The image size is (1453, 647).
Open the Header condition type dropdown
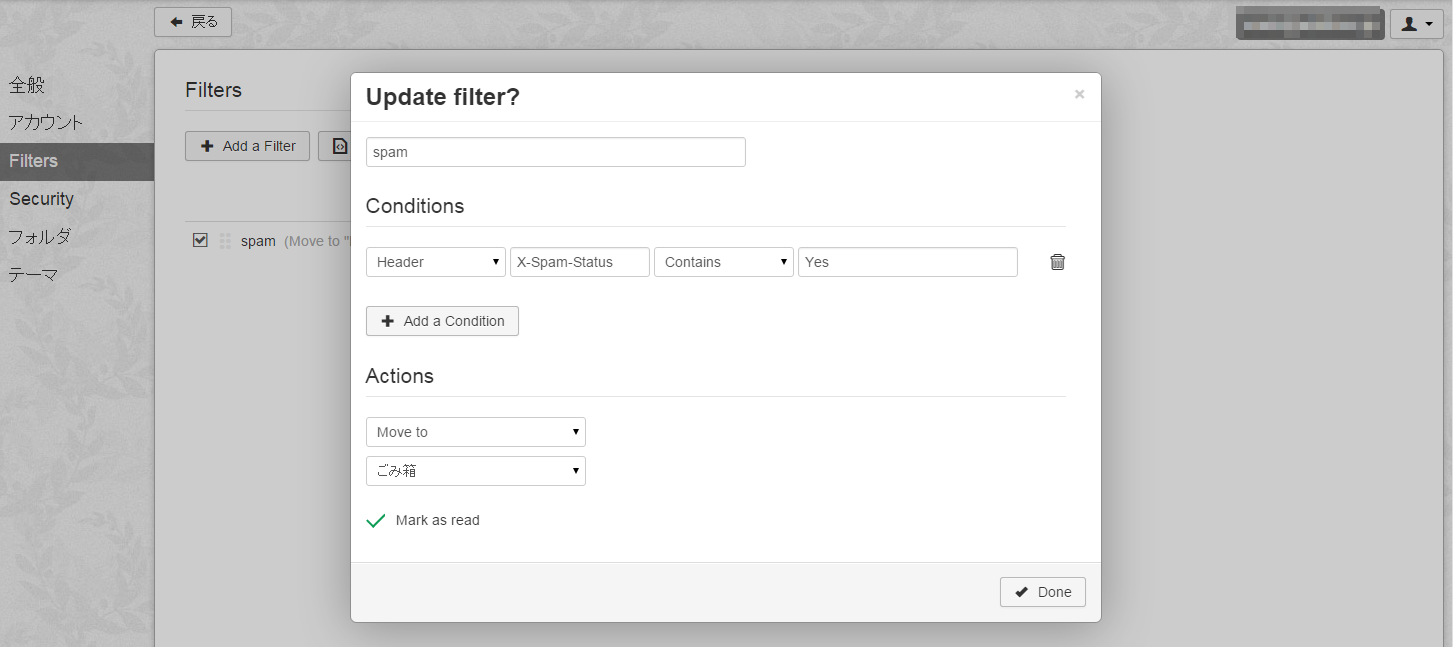coord(436,262)
